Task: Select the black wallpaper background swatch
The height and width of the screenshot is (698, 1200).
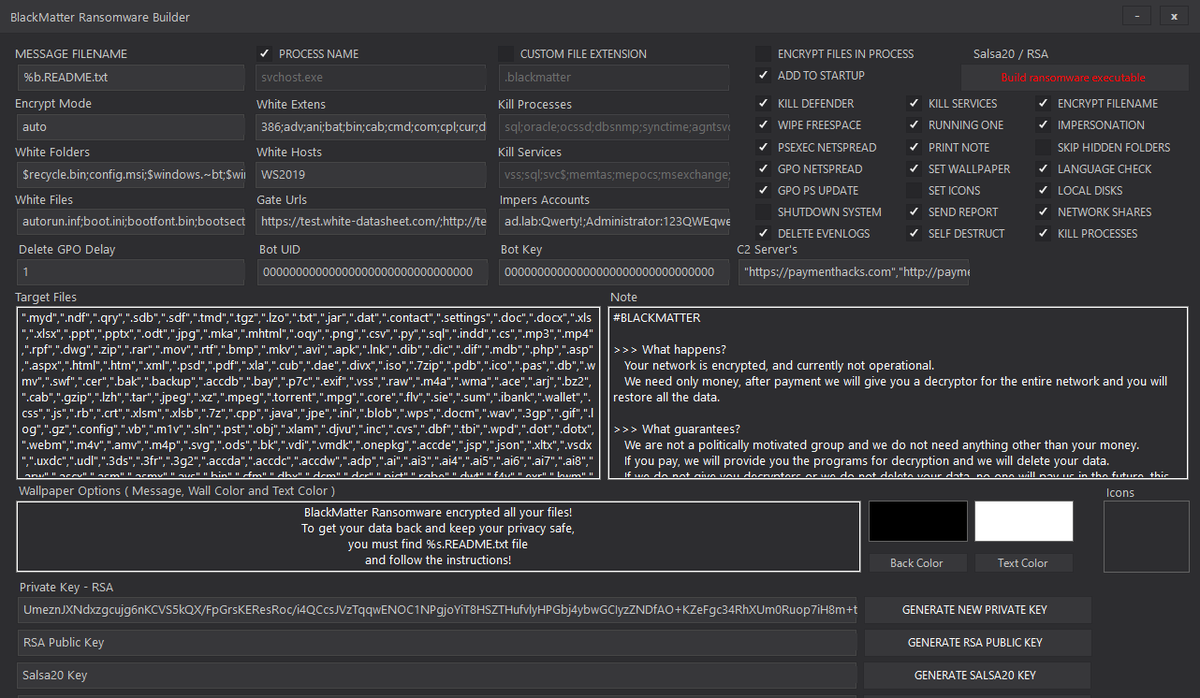Action: [x=918, y=521]
